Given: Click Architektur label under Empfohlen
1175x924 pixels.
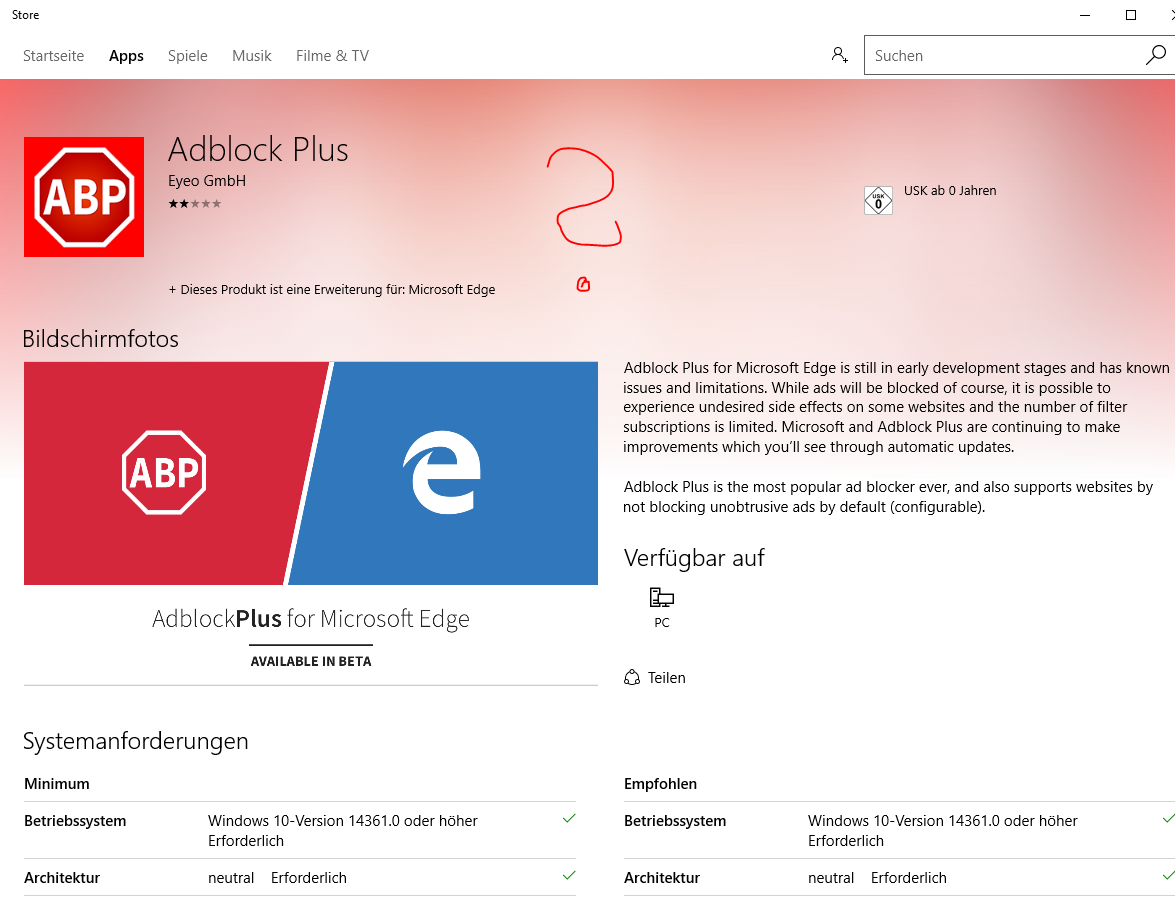Looking at the screenshot, I should coord(662,878).
